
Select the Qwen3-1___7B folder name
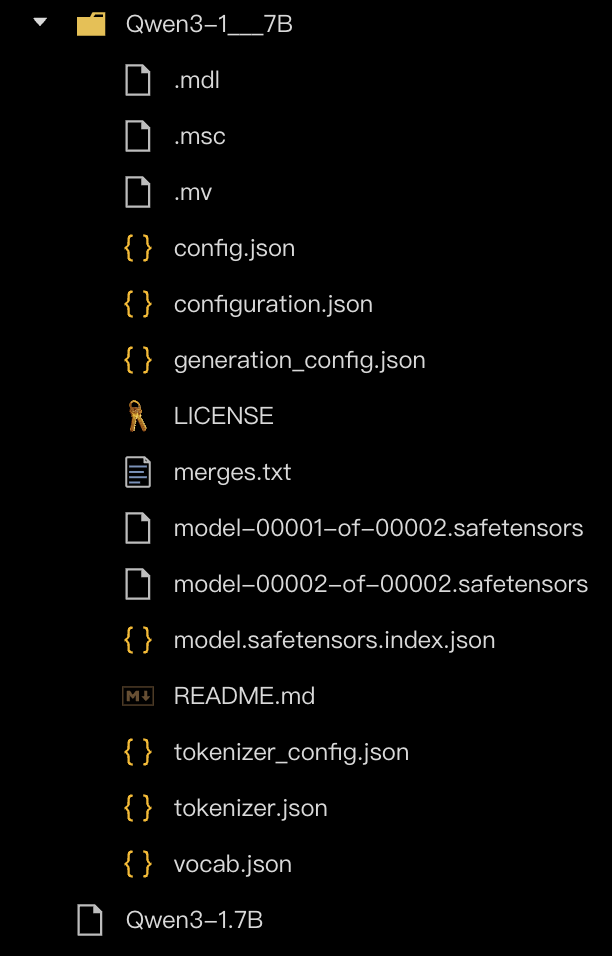[x=209, y=25]
